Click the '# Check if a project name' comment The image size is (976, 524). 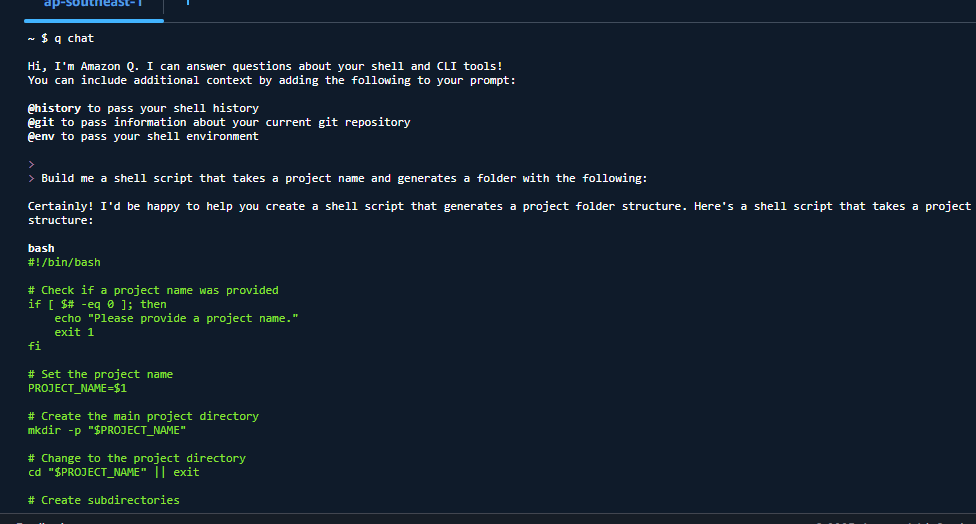pyautogui.click(x=153, y=291)
